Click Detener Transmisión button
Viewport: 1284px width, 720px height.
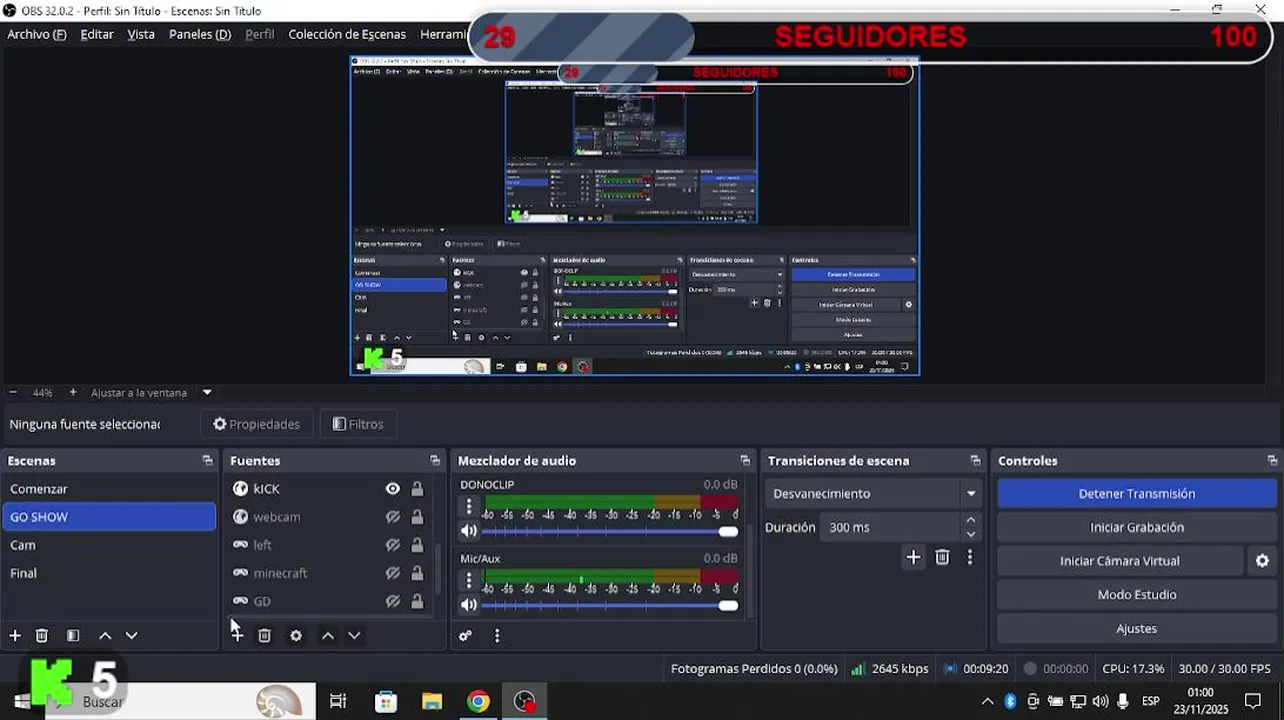point(1136,494)
